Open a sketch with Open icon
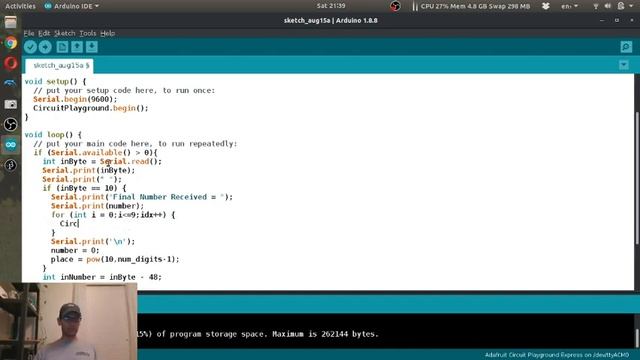The width and height of the screenshot is (640, 360). 77,47
